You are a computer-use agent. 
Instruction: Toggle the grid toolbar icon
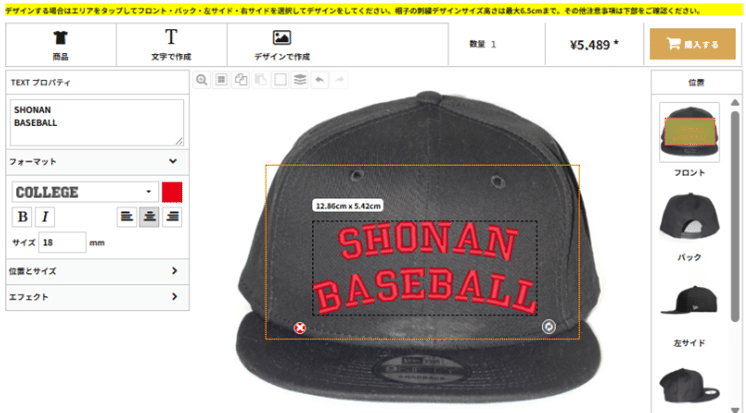coord(221,80)
